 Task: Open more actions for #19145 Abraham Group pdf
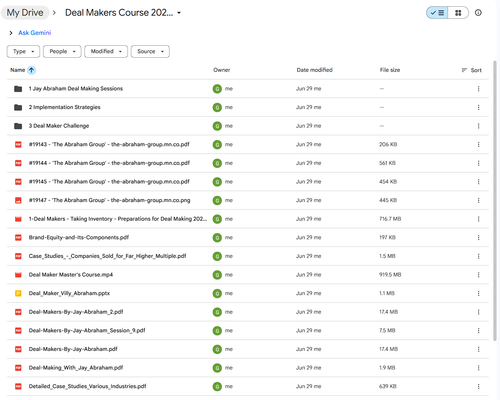478,182
